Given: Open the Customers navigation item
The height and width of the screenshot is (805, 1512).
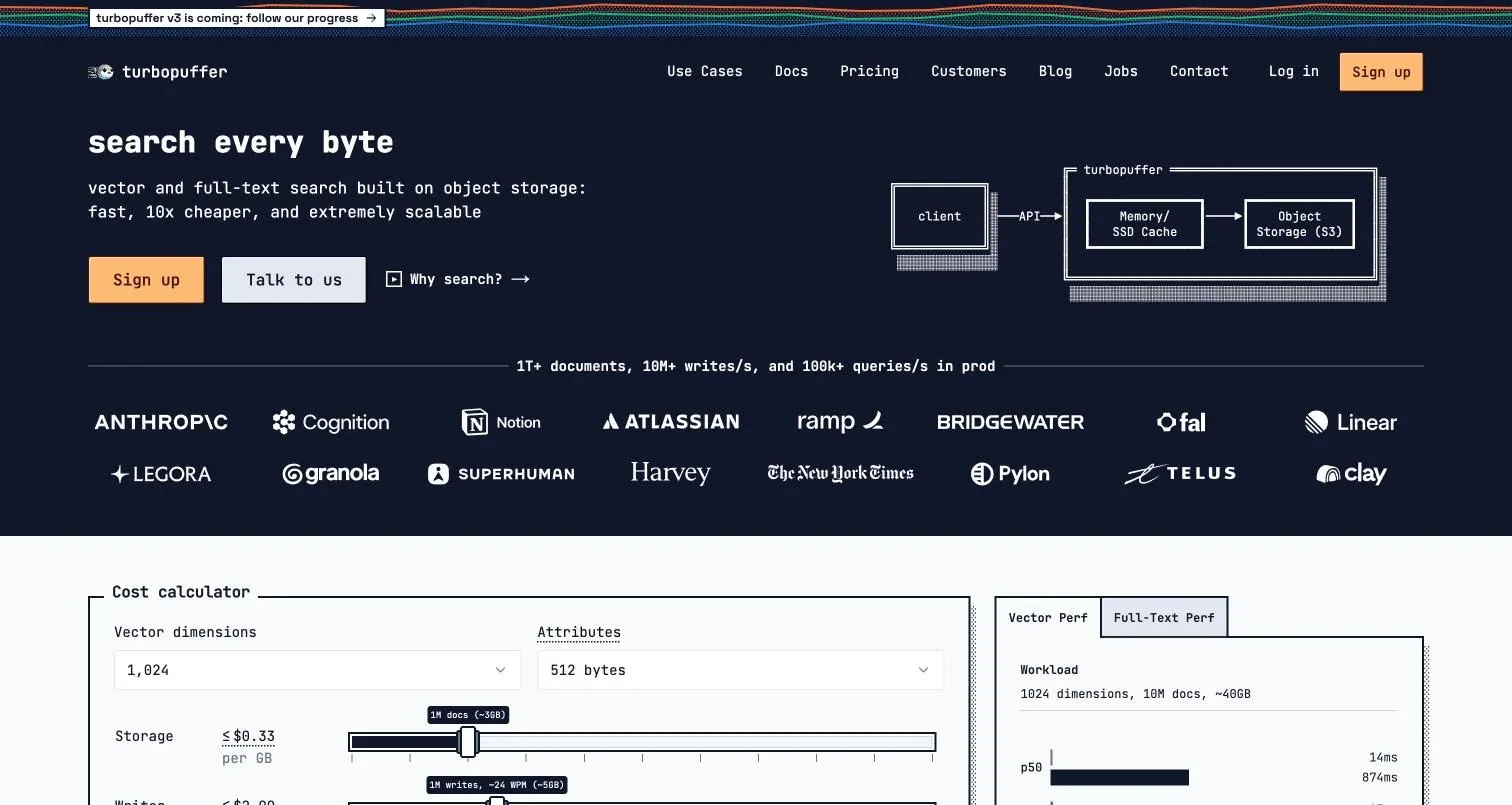Looking at the screenshot, I should pos(969,71).
